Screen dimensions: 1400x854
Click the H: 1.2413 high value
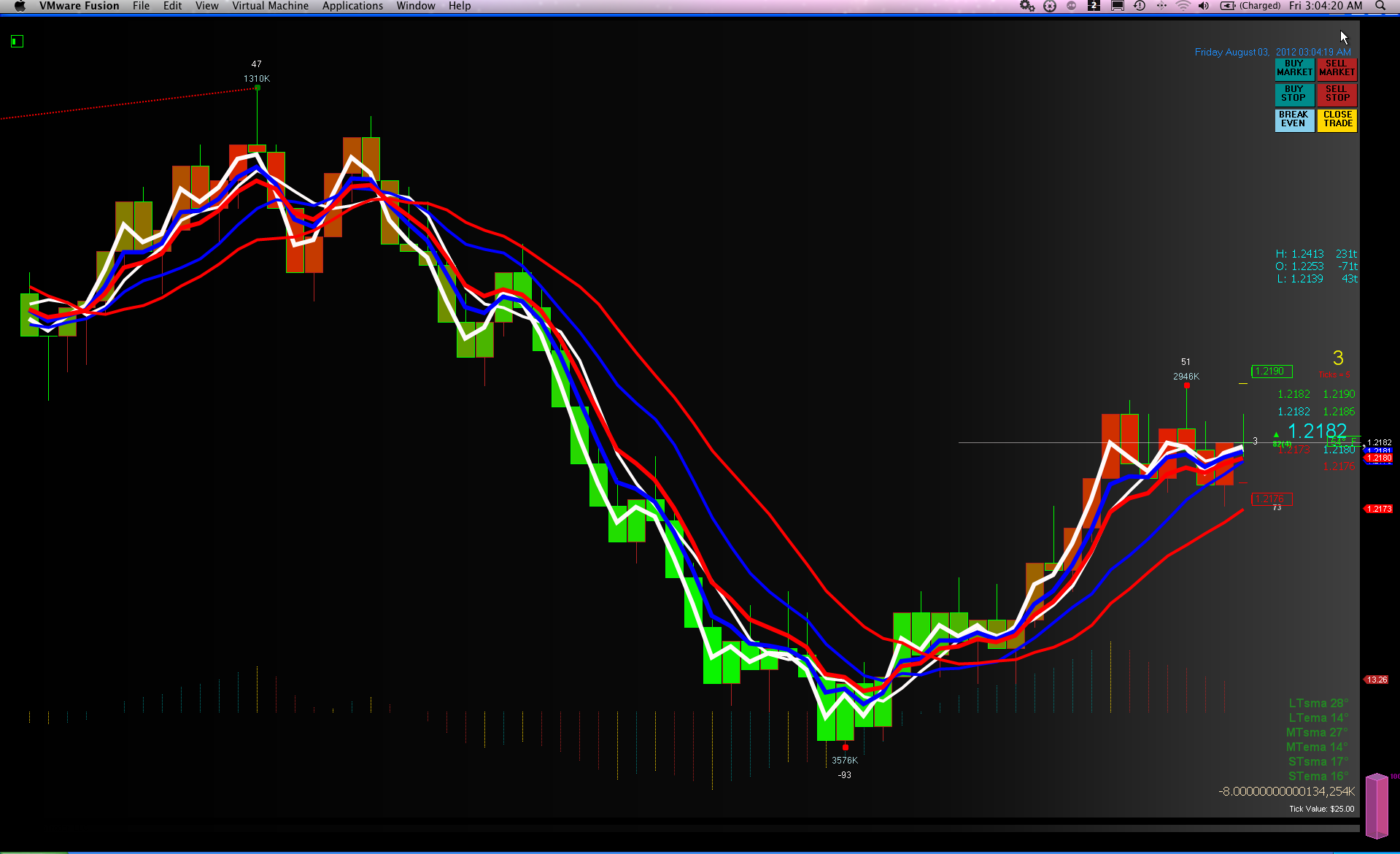pos(1299,254)
